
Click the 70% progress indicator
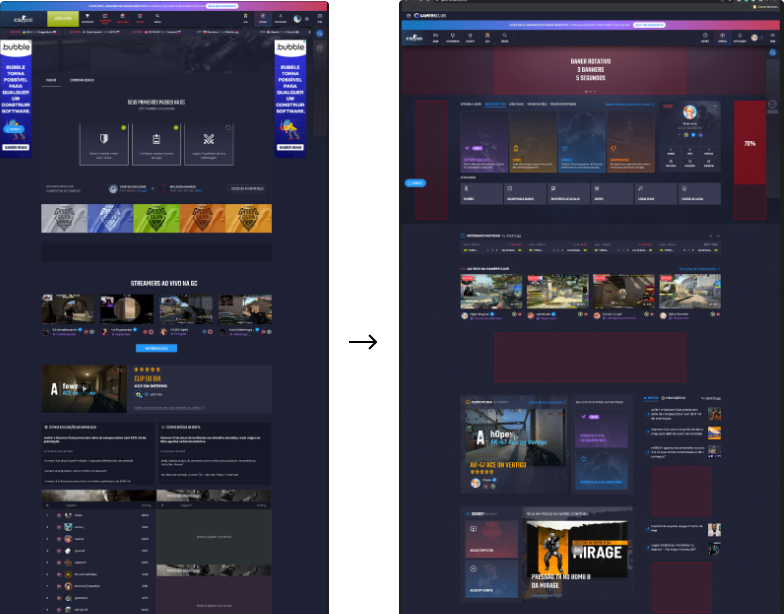click(x=750, y=144)
